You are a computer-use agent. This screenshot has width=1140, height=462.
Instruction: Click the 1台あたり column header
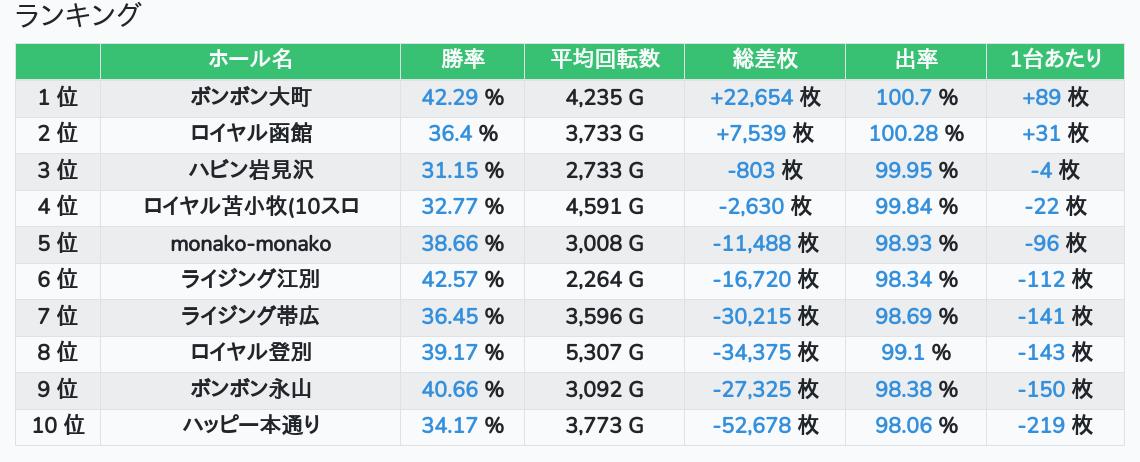[x=1056, y=60]
